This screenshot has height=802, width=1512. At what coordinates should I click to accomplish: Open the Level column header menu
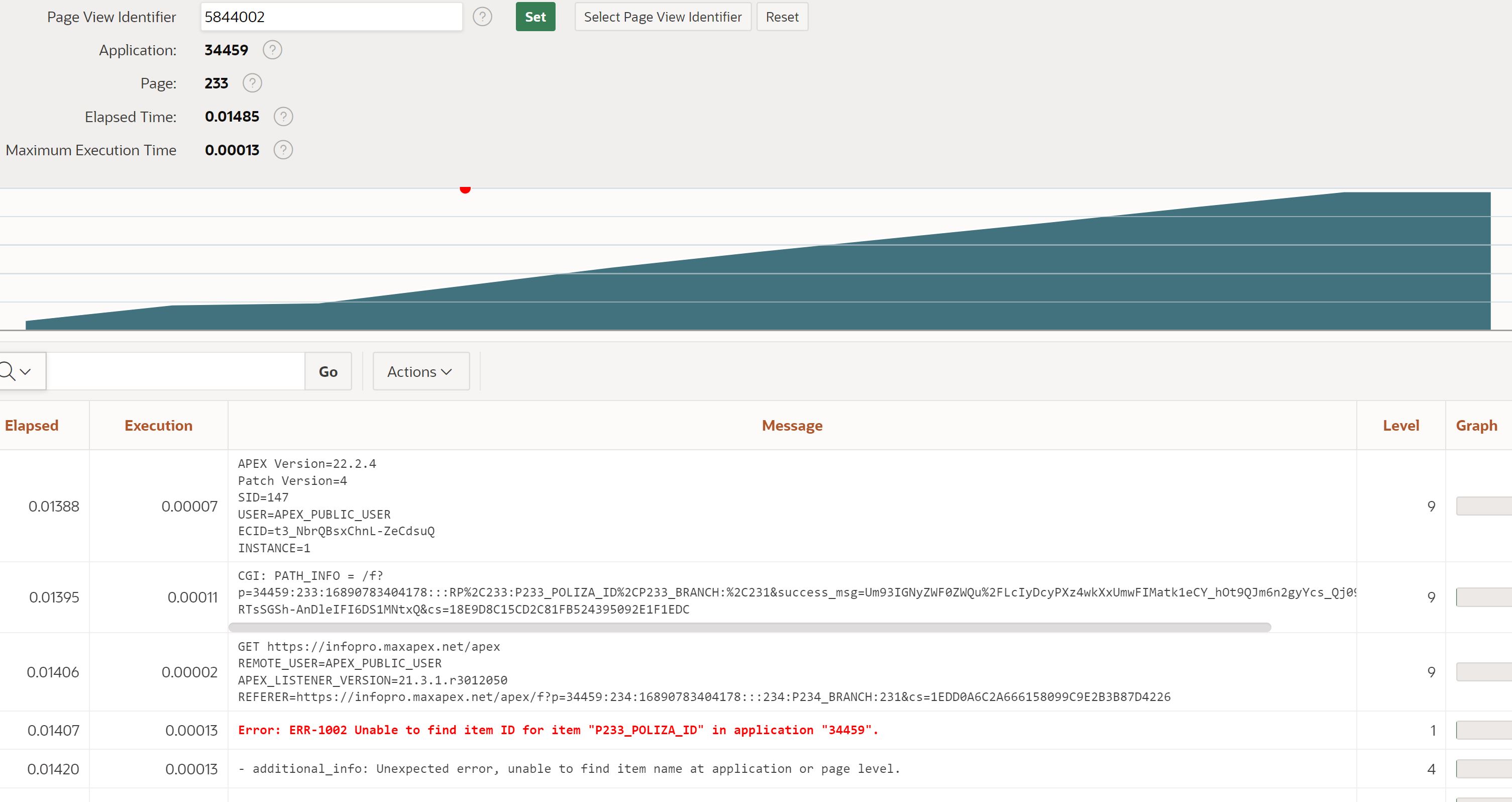(1401, 425)
